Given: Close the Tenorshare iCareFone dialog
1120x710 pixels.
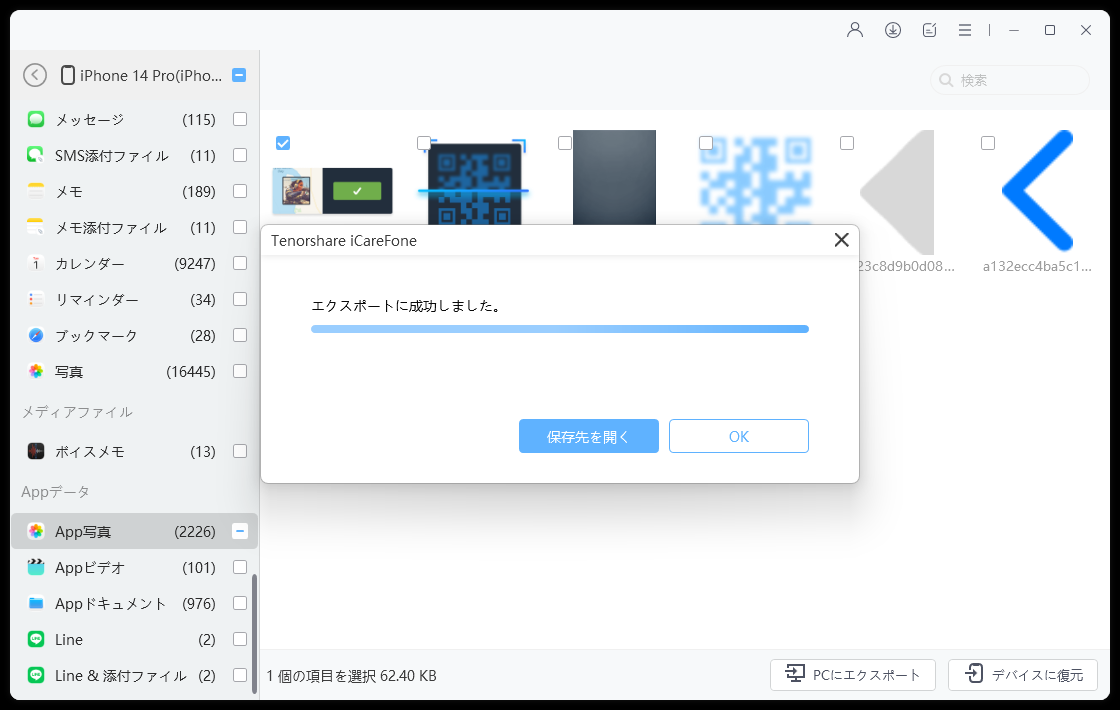Looking at the screenshot, I should [x=841, y=240].
